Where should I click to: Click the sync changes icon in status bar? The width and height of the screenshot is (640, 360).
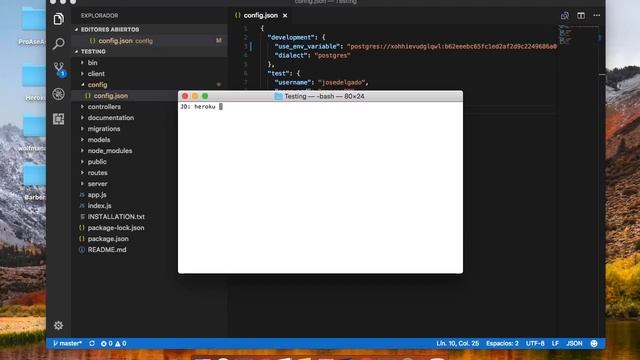(92, 343)
